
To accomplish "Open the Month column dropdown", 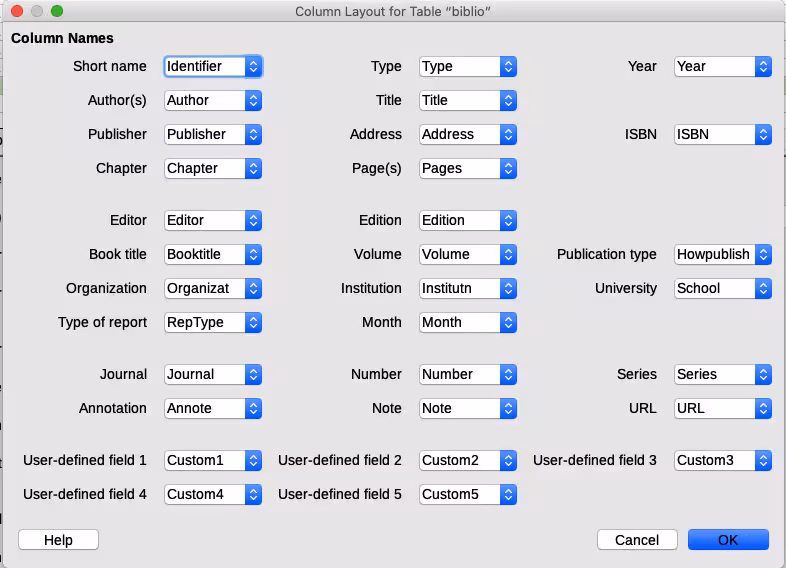I will tap(468, 322).
